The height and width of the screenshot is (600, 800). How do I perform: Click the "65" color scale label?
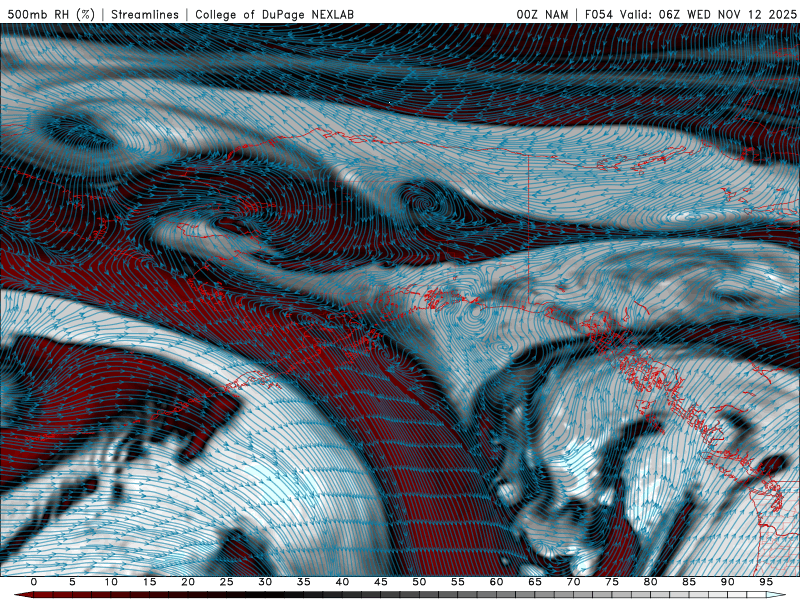(535, 582)
